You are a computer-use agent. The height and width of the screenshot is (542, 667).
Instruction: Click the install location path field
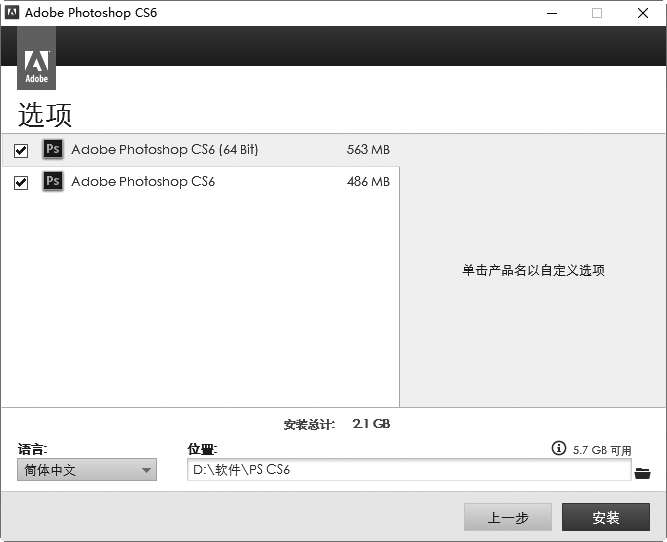408,470
